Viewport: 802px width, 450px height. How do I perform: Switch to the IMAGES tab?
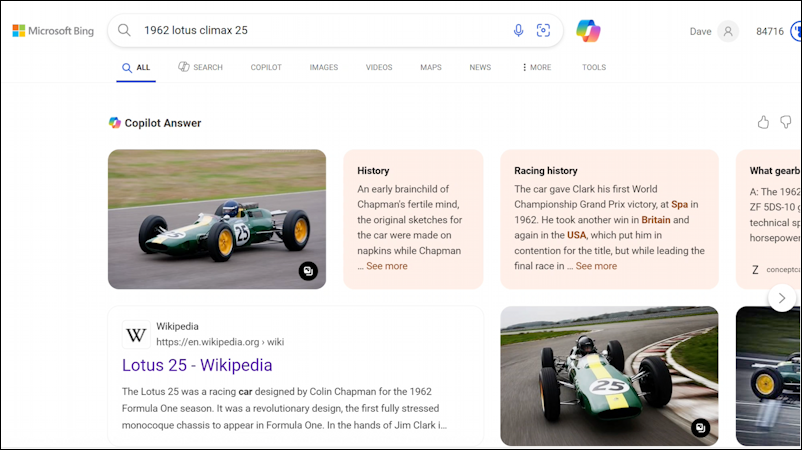323,68
